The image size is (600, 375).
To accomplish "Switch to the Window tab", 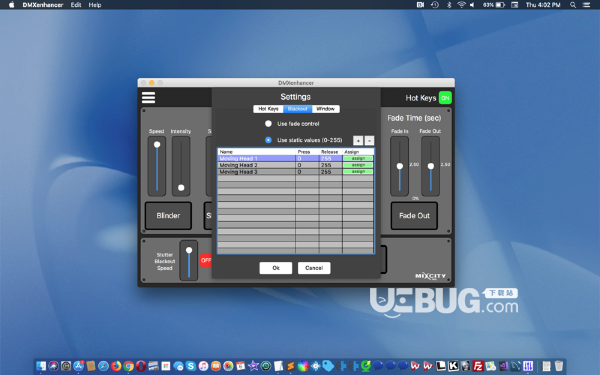I will tap(326, 109).
